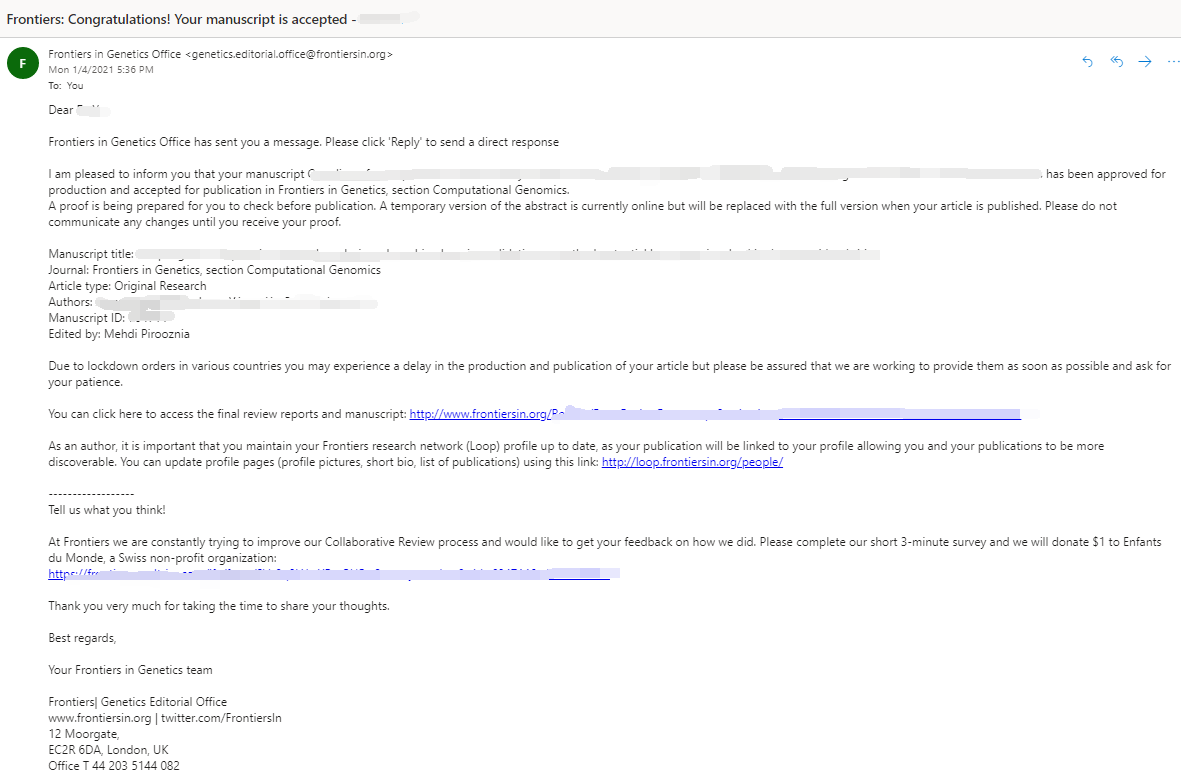This screenshot has width=1181, height=782.
Task: Click the Reply arrow icon
Action: [x=1087, y=62]
